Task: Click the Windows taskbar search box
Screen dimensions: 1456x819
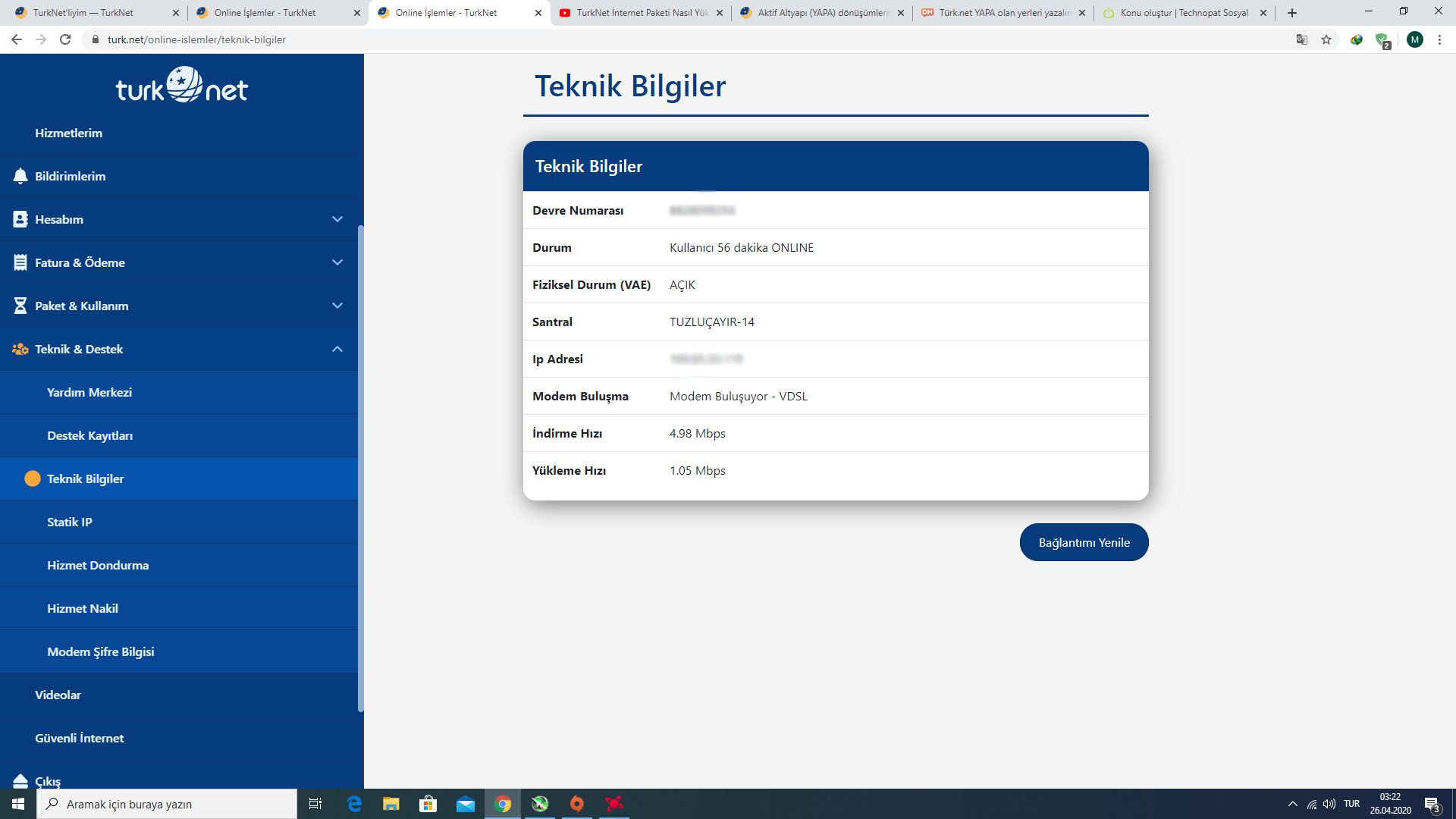Action: coord(167,804)
